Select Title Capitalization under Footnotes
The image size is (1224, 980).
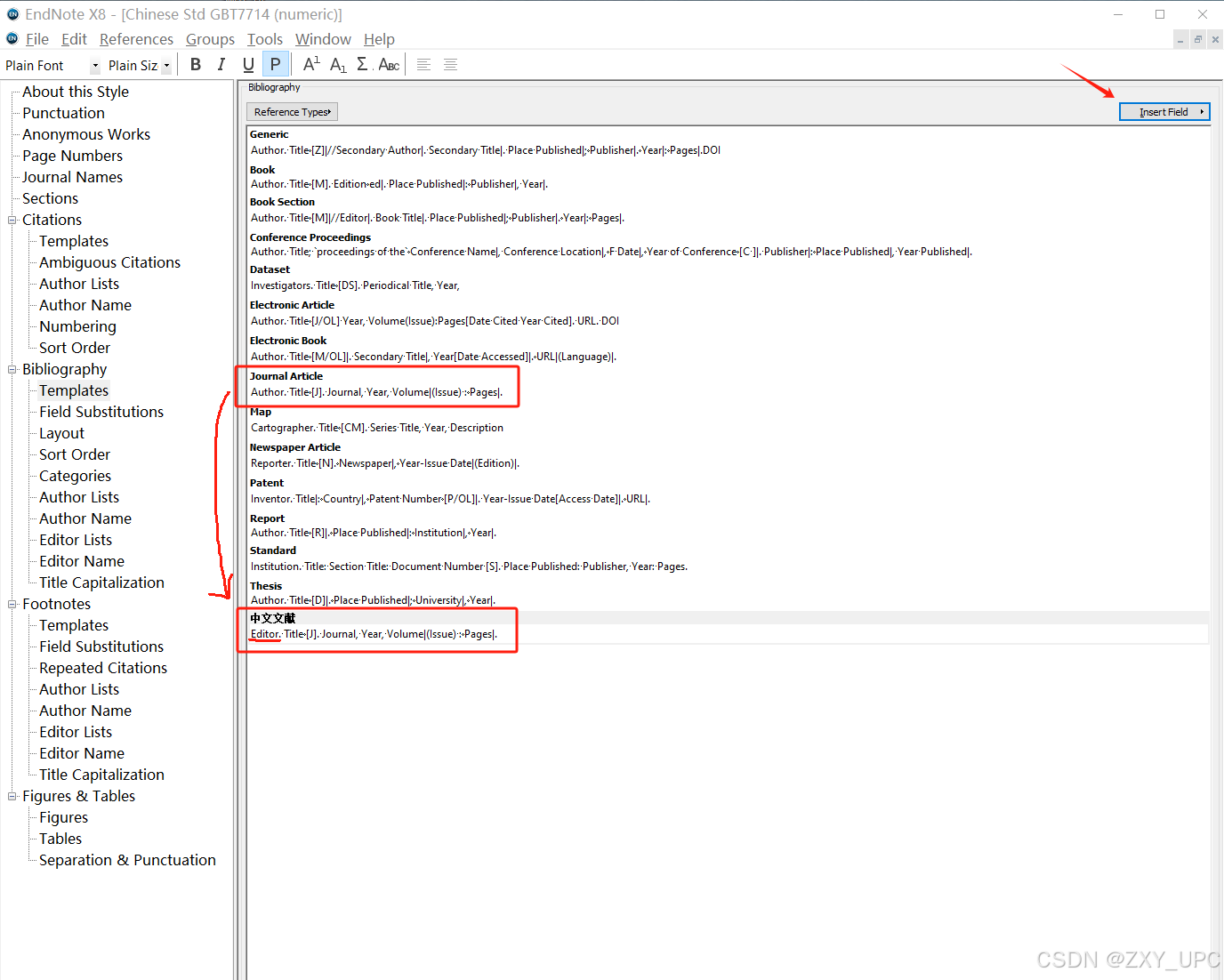(x=101, y=775)
